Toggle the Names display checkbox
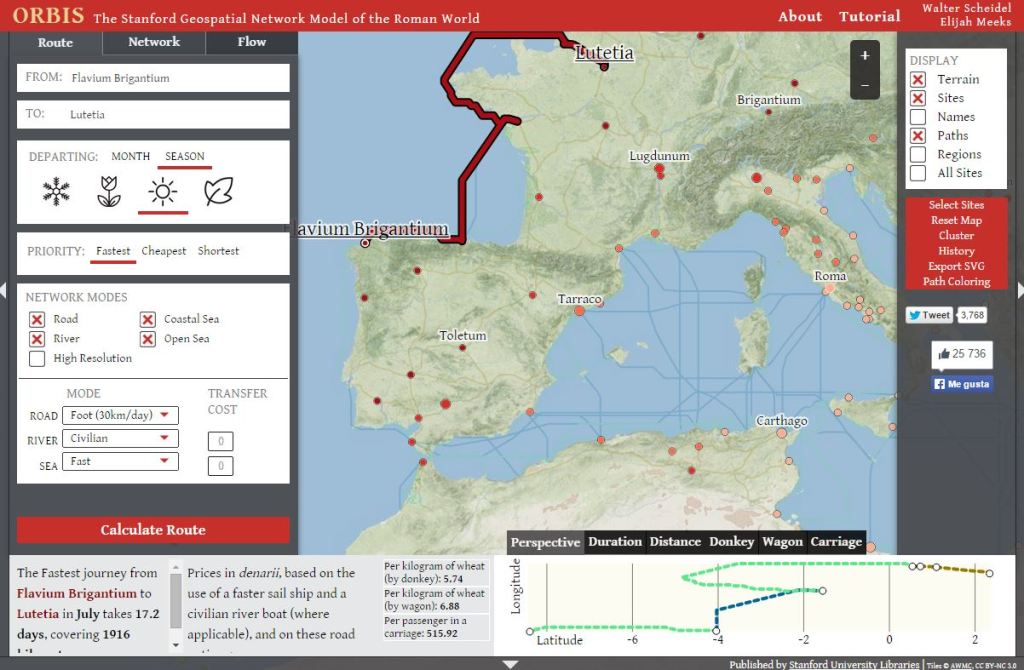The image size is (1024, 670). (x=918, y=117)
